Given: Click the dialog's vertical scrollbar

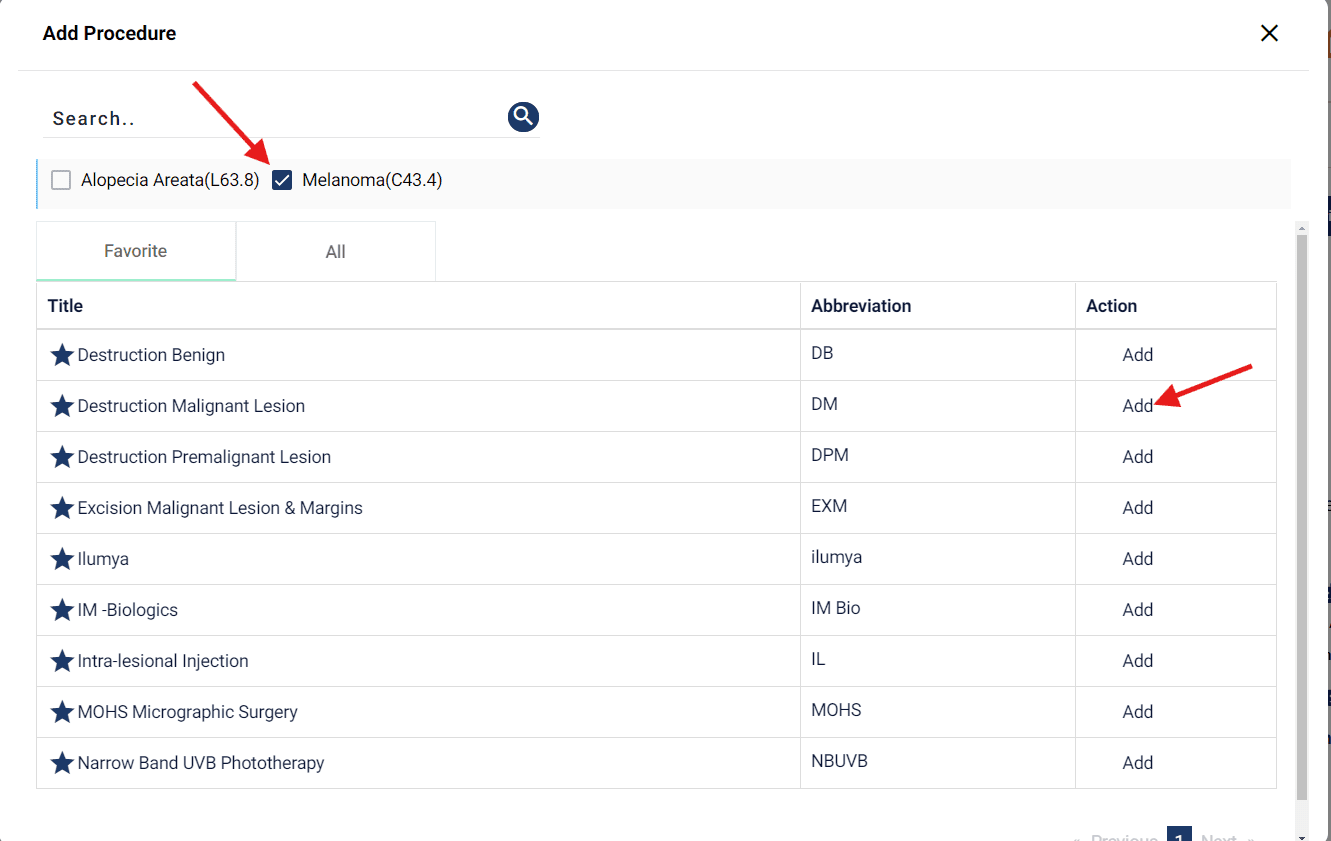Looking at the screenshot, I should [1301, 500].
